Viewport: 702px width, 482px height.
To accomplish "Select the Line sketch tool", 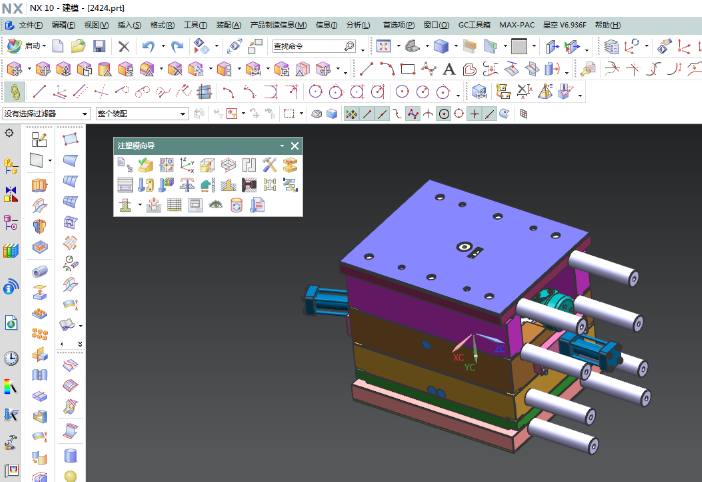I will (367, 69).
